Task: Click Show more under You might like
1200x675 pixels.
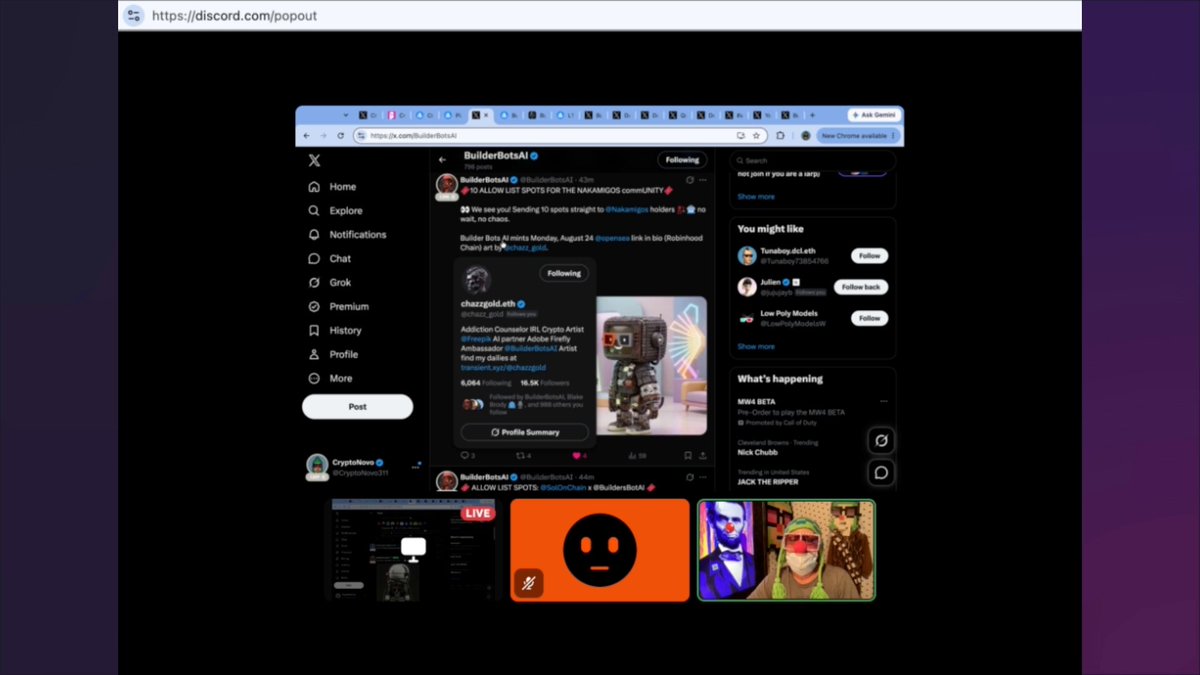Action: (756, 347)
